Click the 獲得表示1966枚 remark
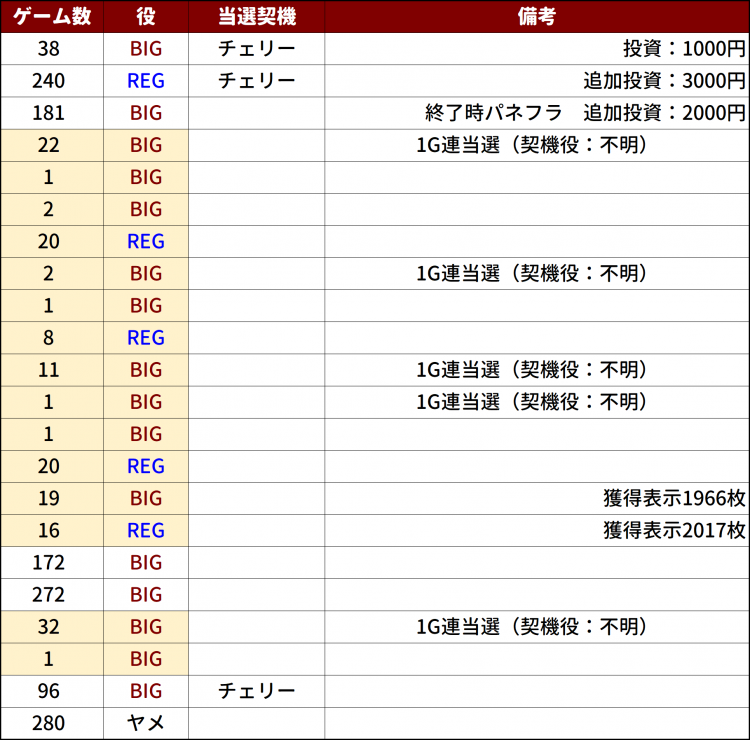 pyautogui.click(x=674, y=498)
